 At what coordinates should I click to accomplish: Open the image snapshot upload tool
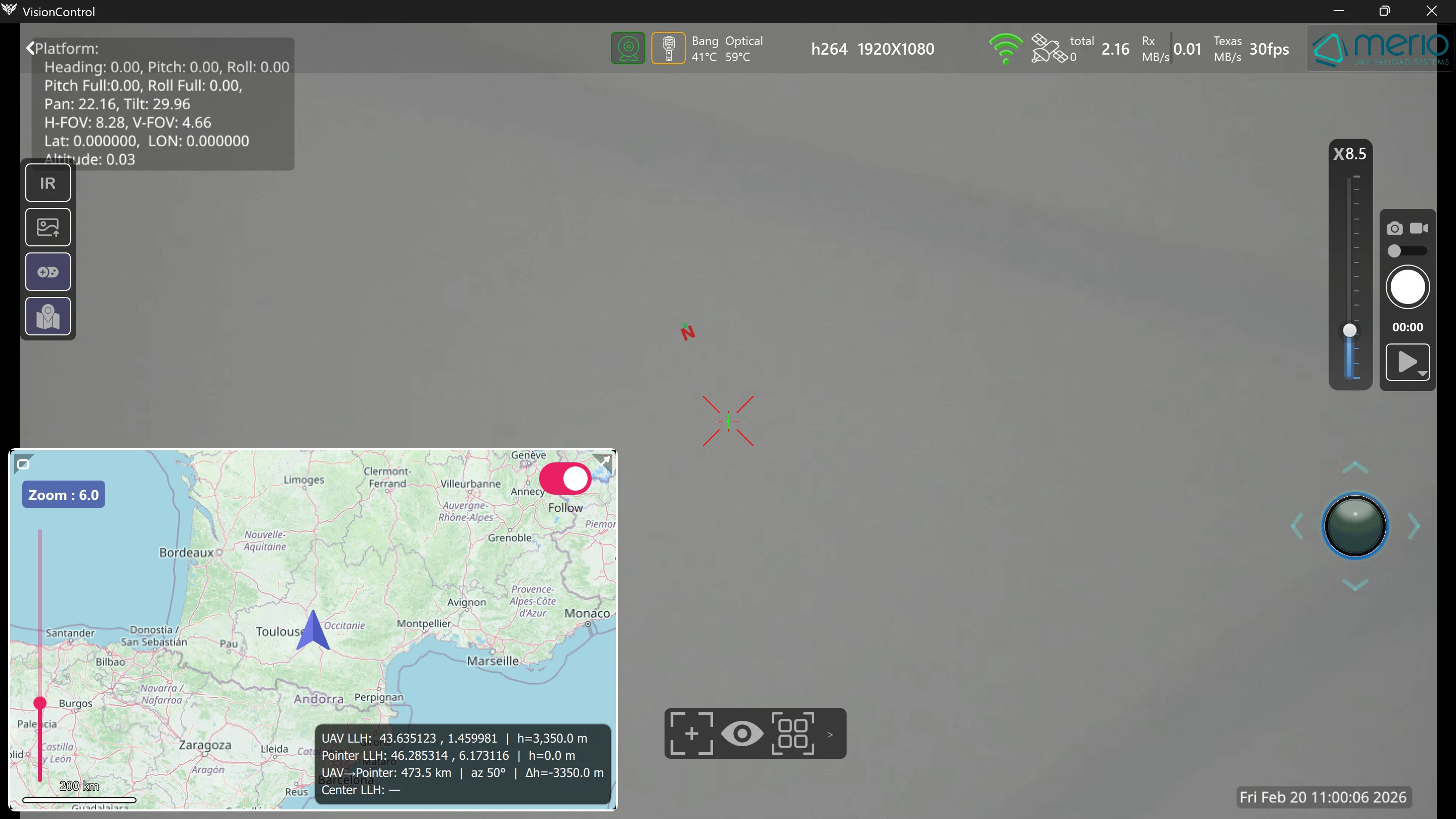click(48, 227)
